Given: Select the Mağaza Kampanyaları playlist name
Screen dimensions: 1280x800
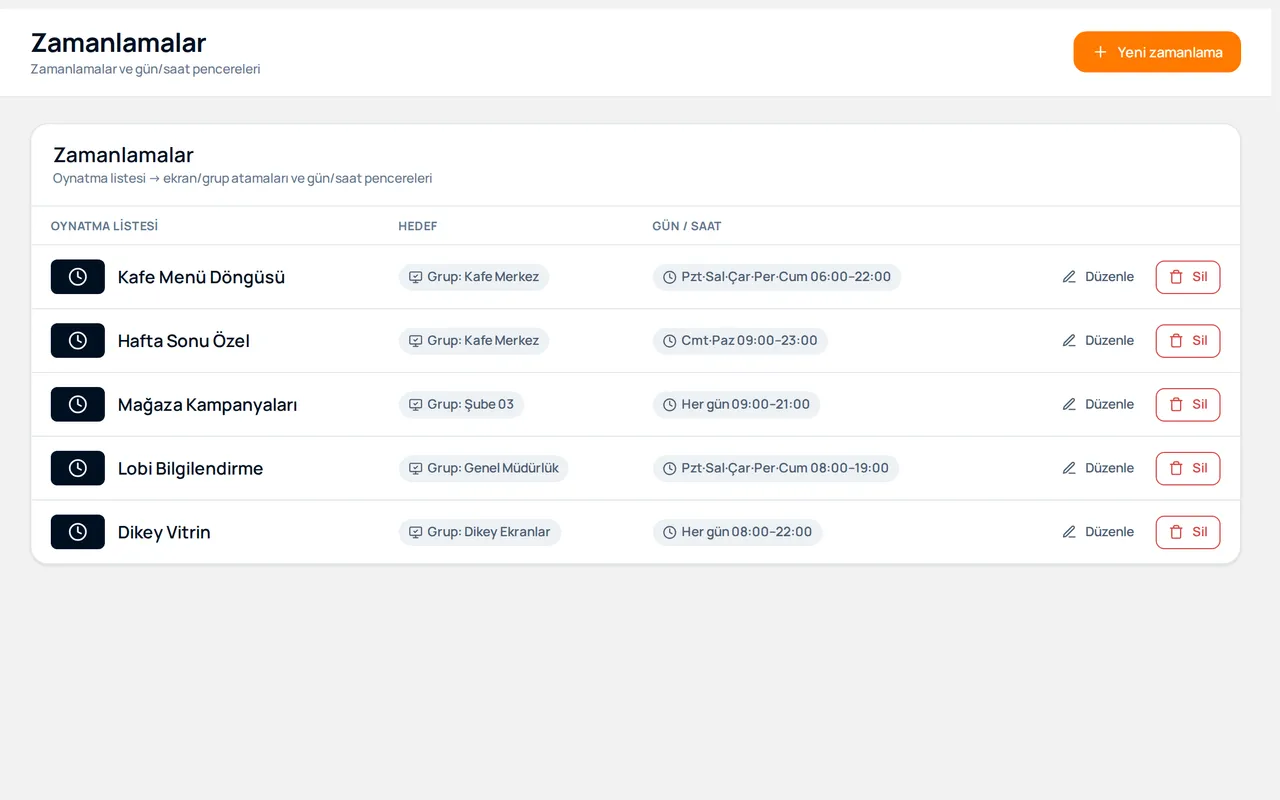Looking at the screenshot, I should (207, 404).
